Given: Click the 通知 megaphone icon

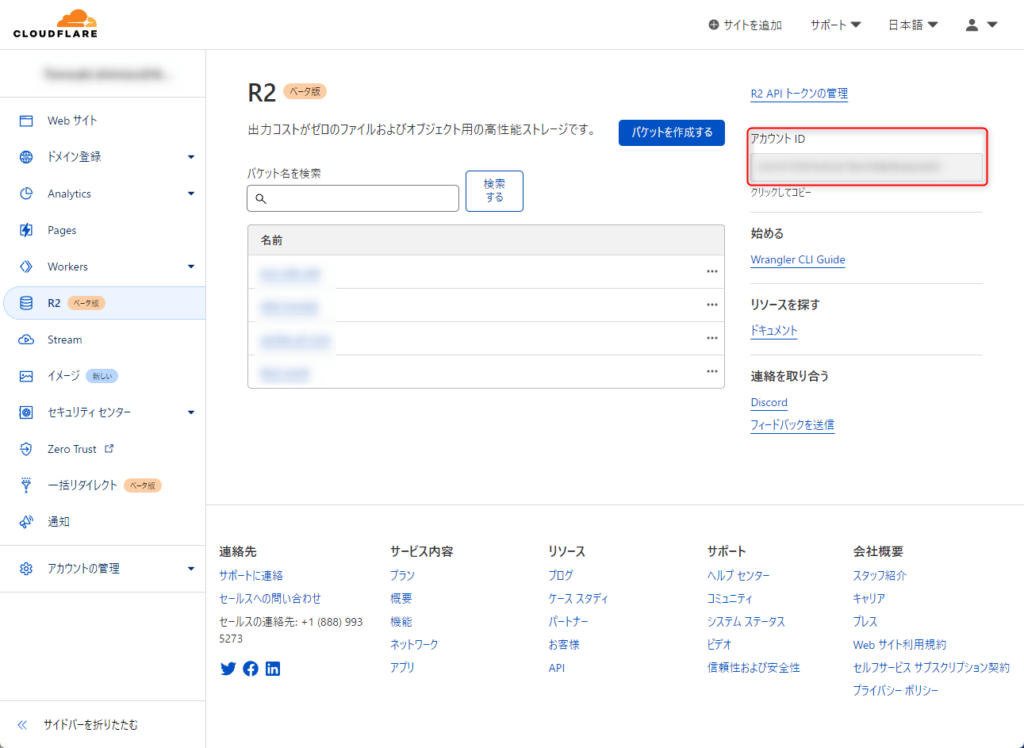Looking at the screenshot, I should (26, 522).
